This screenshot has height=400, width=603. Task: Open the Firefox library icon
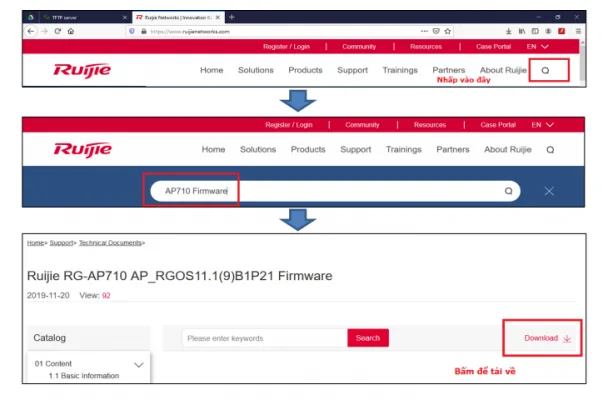tap(522, 31)
